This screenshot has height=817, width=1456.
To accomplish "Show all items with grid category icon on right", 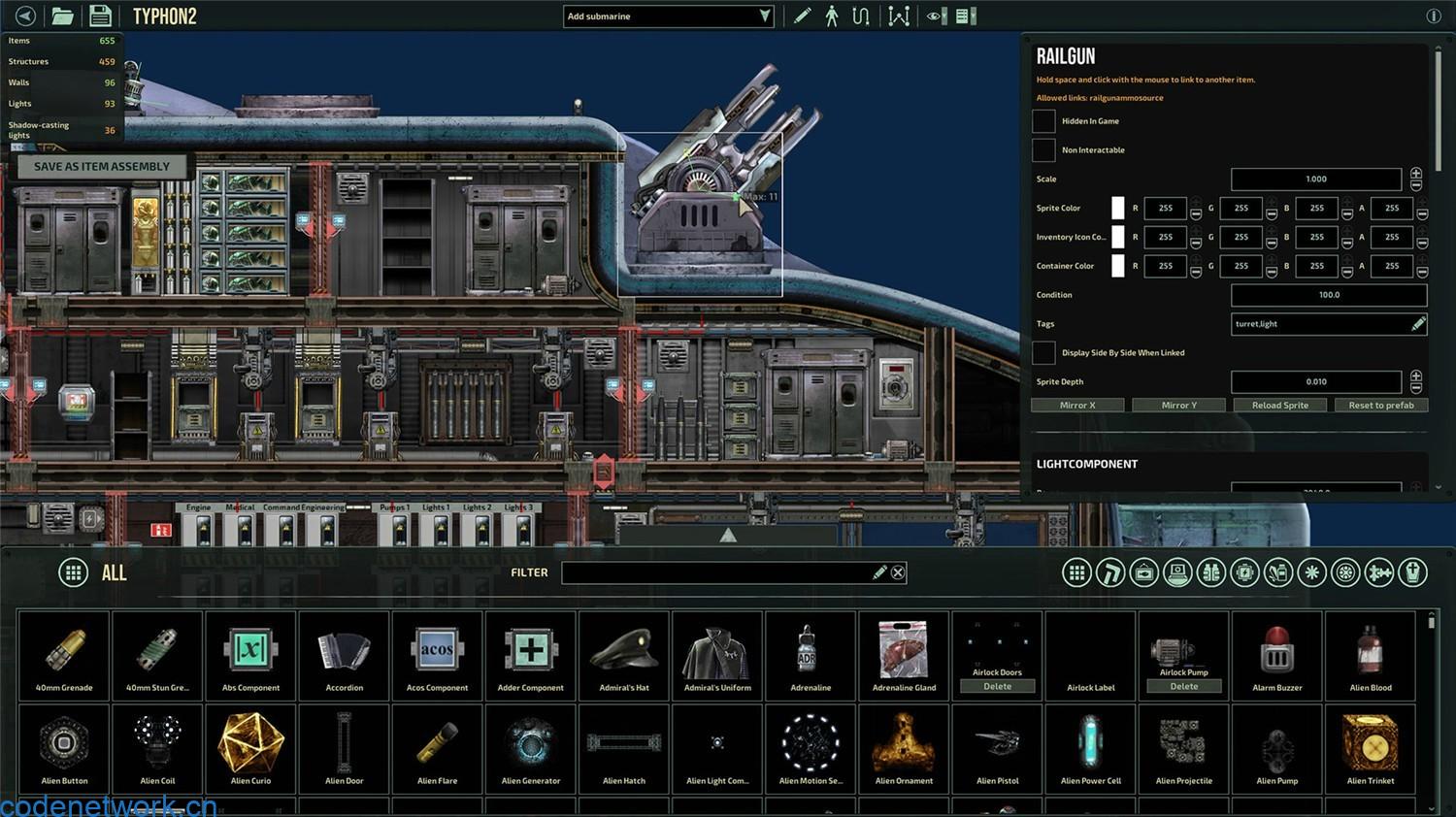I will 1076,572.
